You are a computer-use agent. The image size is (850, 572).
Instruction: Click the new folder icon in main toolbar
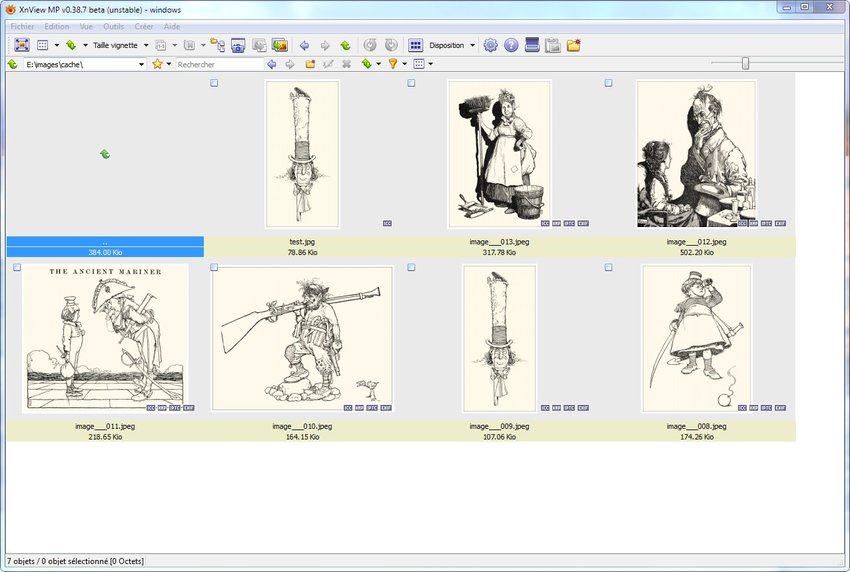pyautogui.click(x=574, y=45)
